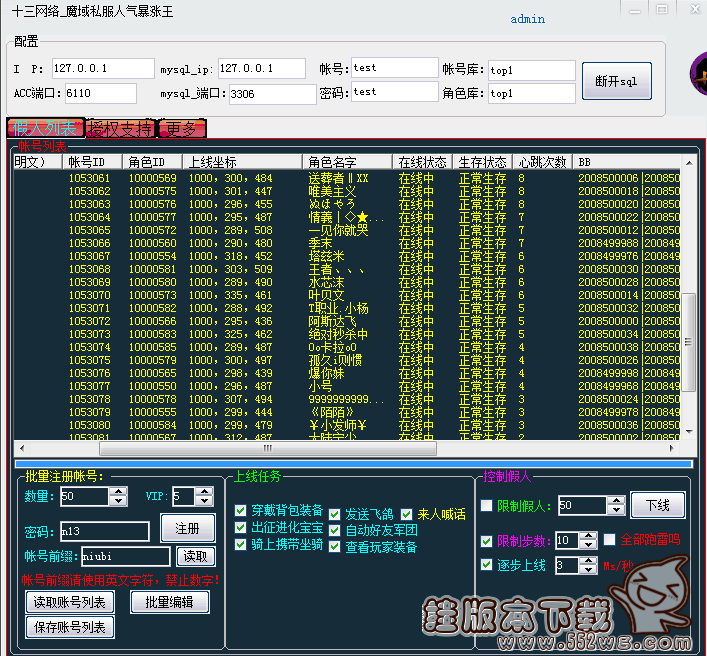The width and height of the screenshot is (707, 656).
Task: Toggle the 发送飞鸽 checkbox
Action: 335,514
